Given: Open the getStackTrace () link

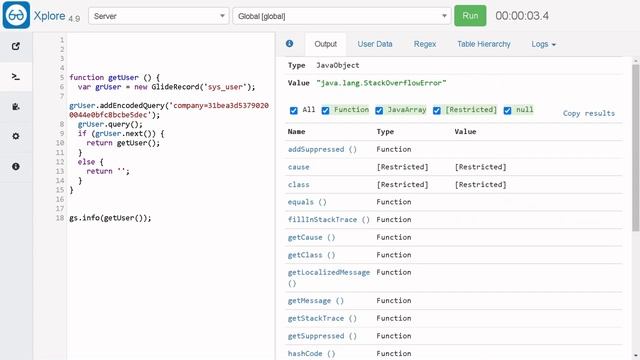Looking at the screenshot, I should click(x=322, y=318).
